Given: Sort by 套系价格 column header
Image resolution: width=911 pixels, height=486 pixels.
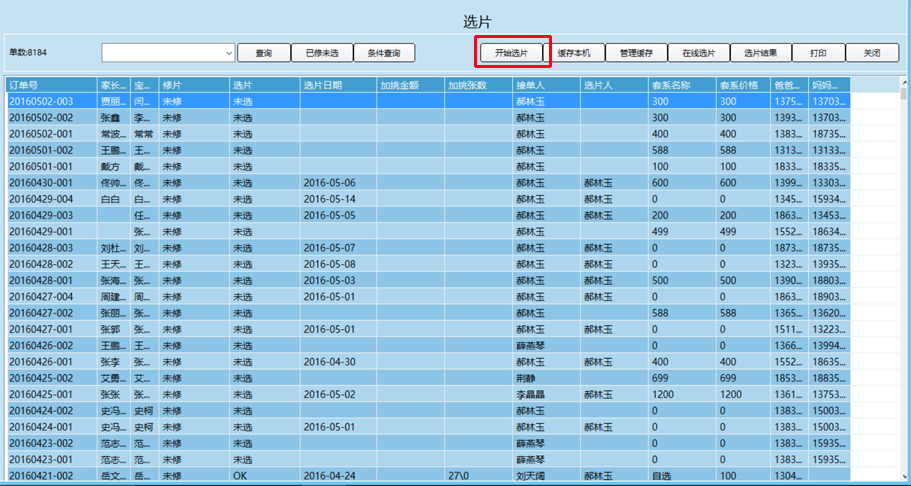Looking at the screenshot, I should tap(743, 85).
